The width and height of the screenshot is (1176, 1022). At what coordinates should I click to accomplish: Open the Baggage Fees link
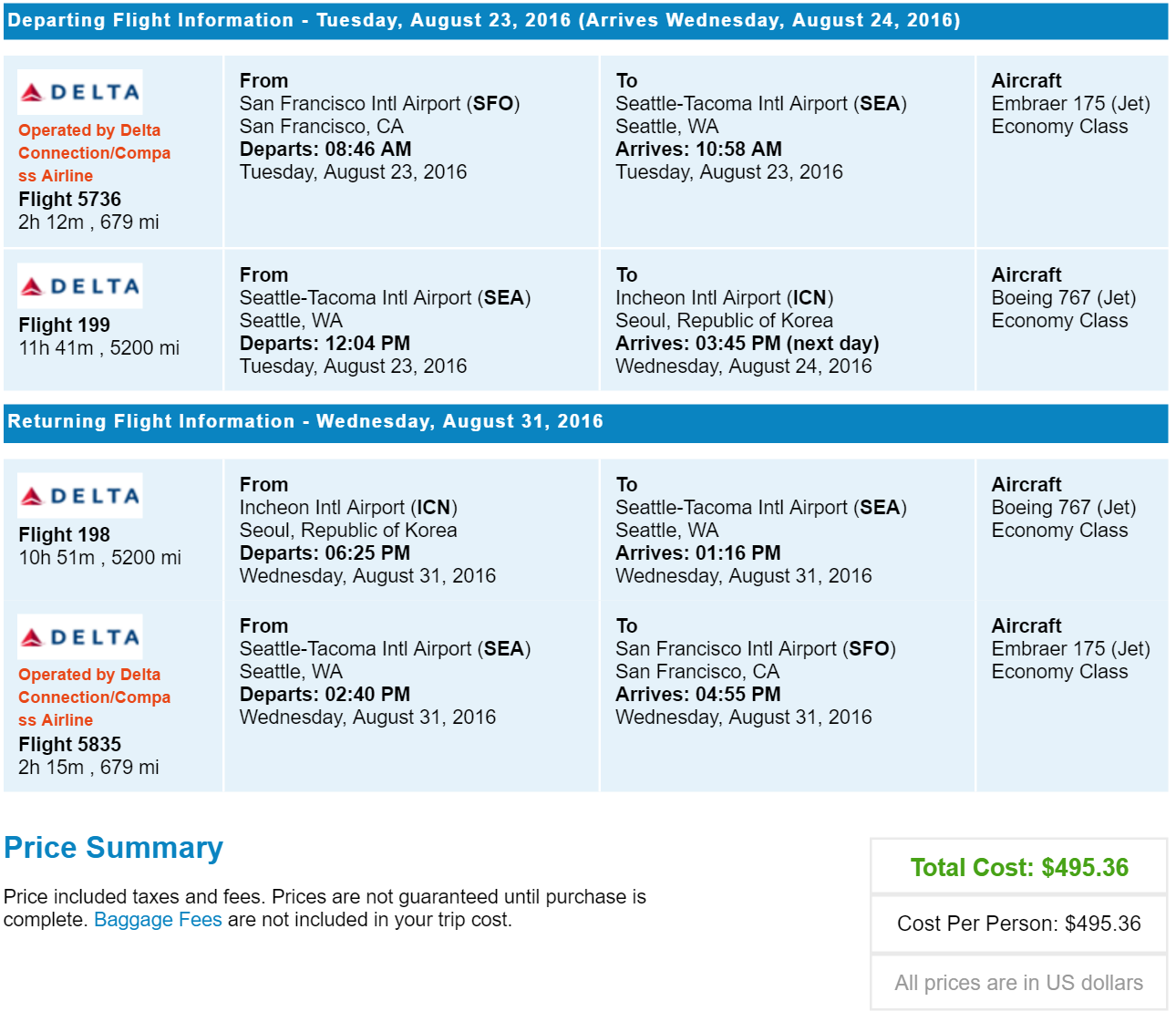coord(158,919)
